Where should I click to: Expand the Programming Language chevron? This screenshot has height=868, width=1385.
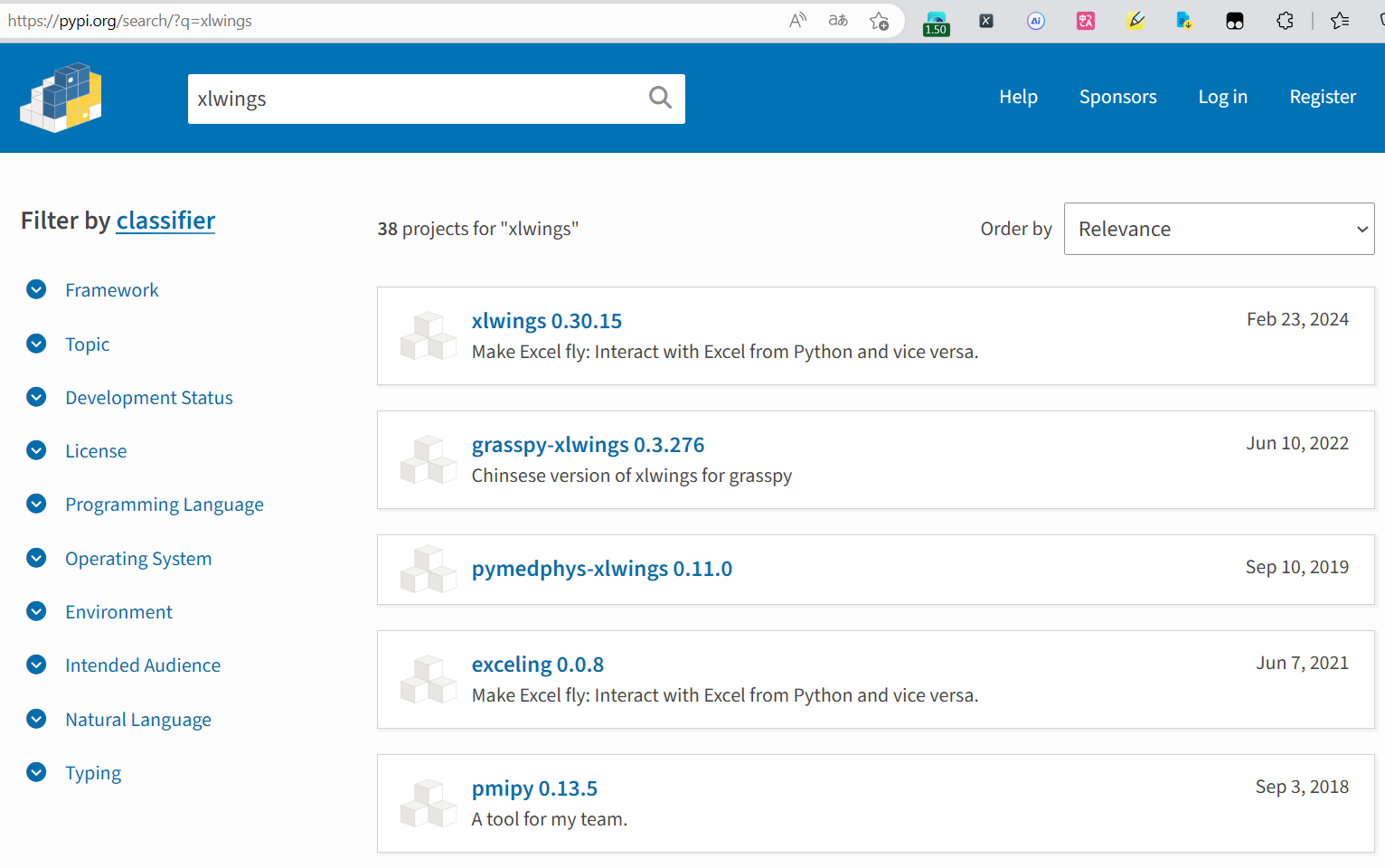[36, 504]
